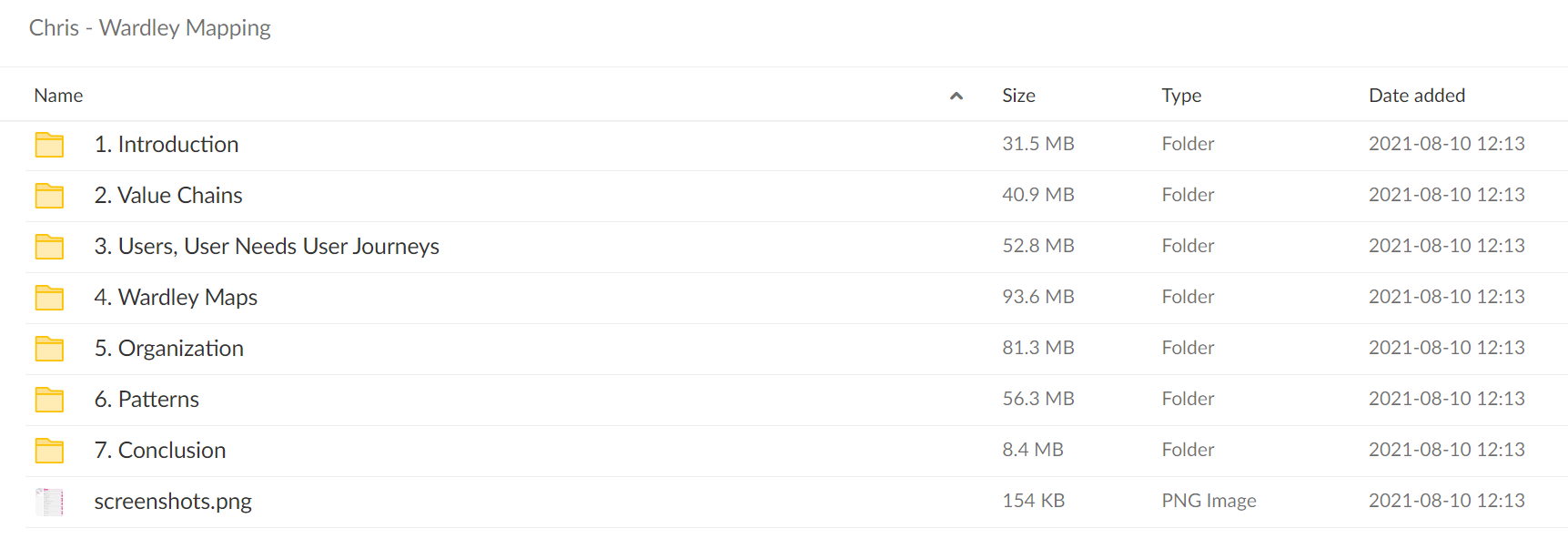Sort files by the Size column header
1568x559 pixels.
(x=1018, y=96)
